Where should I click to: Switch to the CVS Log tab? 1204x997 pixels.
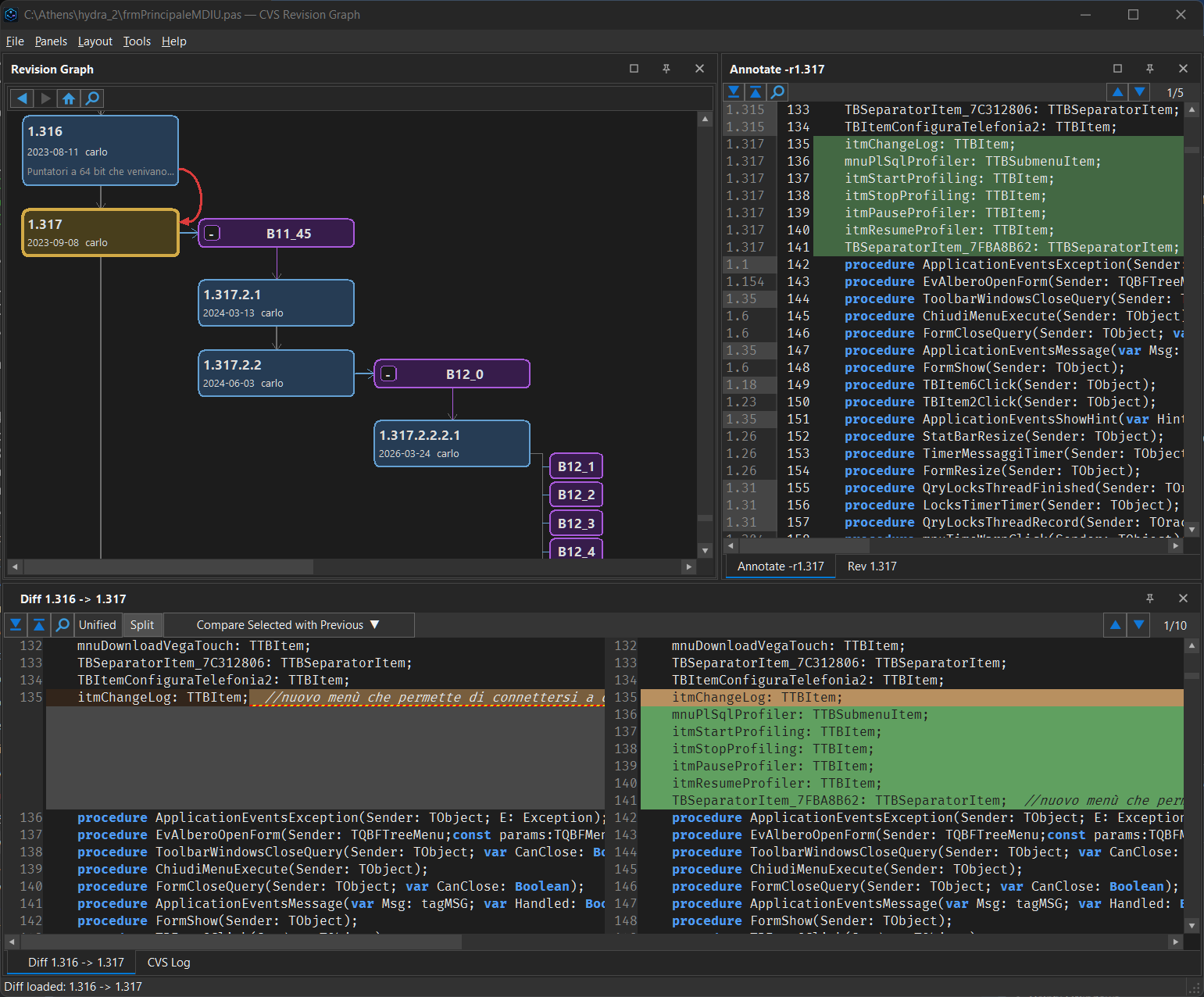click(169, 963)
